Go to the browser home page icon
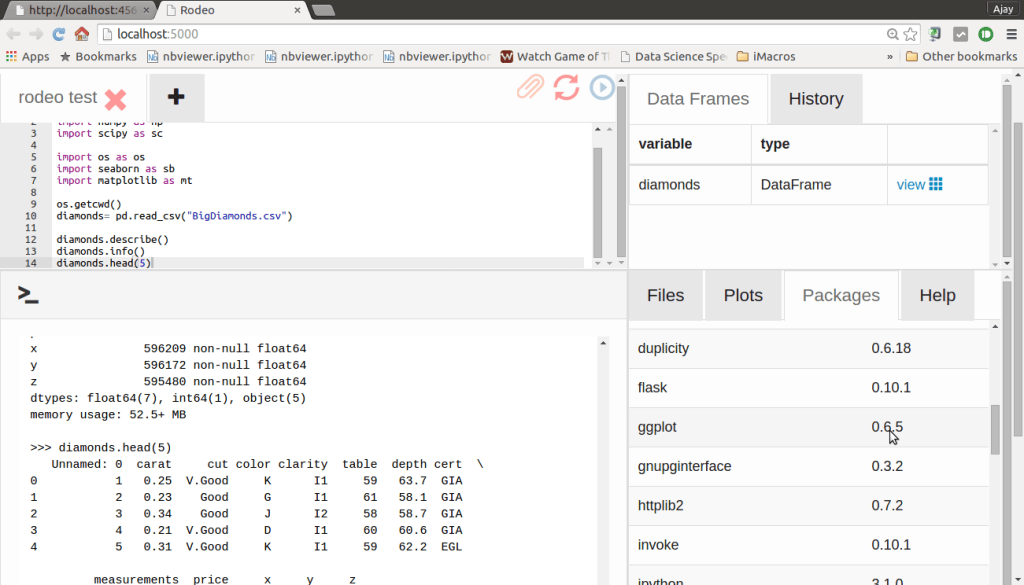Image resolution: width=1024 pixels, height=585 pixels. tap(82, 34)
